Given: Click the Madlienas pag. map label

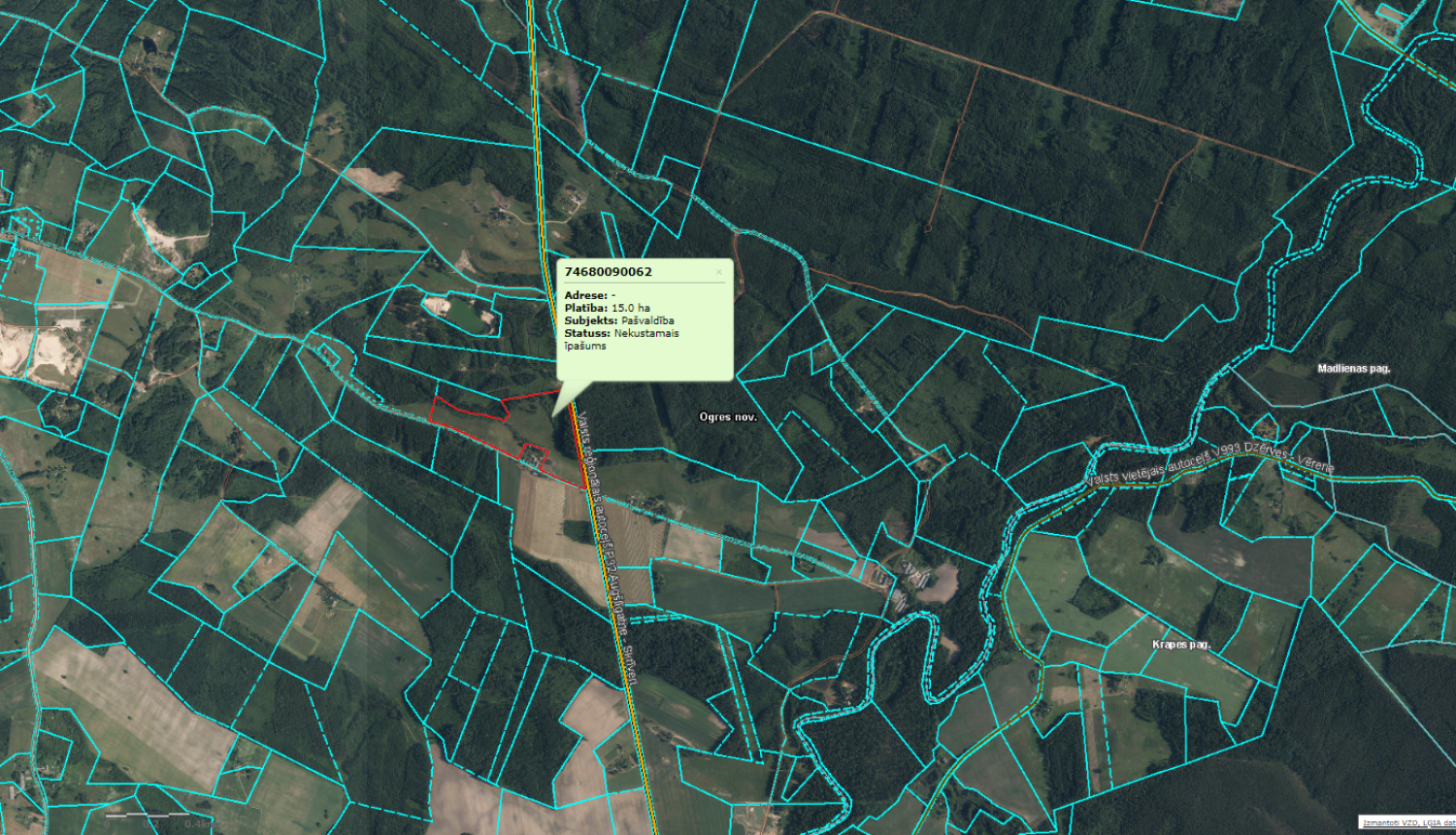Looking at the screenshot, I should point(1353,369).
